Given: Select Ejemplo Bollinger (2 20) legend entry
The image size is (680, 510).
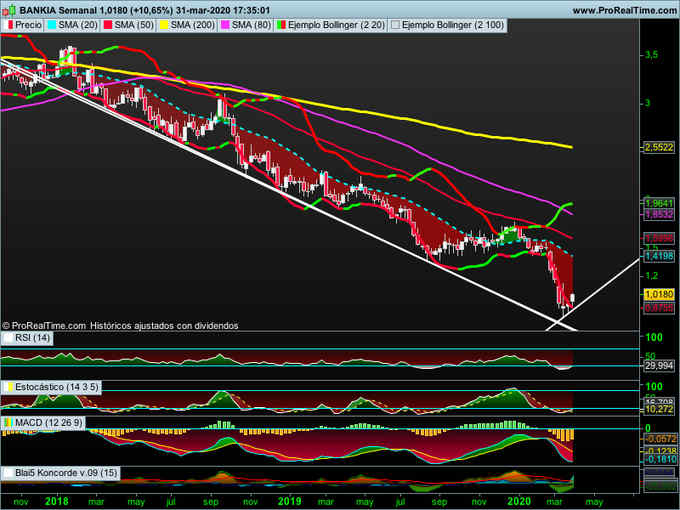Looking at the screenshot, I should (x=331, y=25).
